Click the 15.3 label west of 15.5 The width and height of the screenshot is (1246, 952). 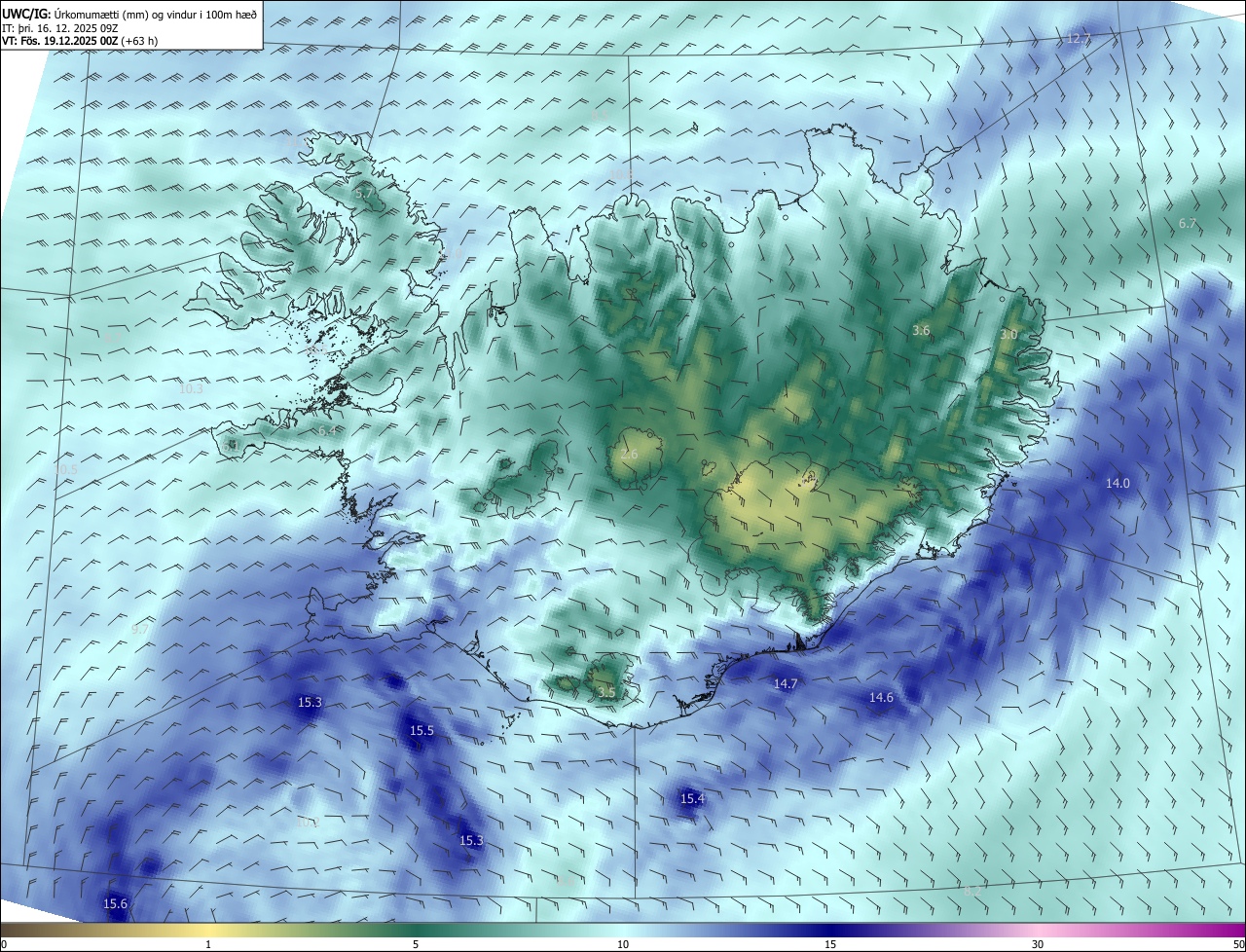pos(310,703)
